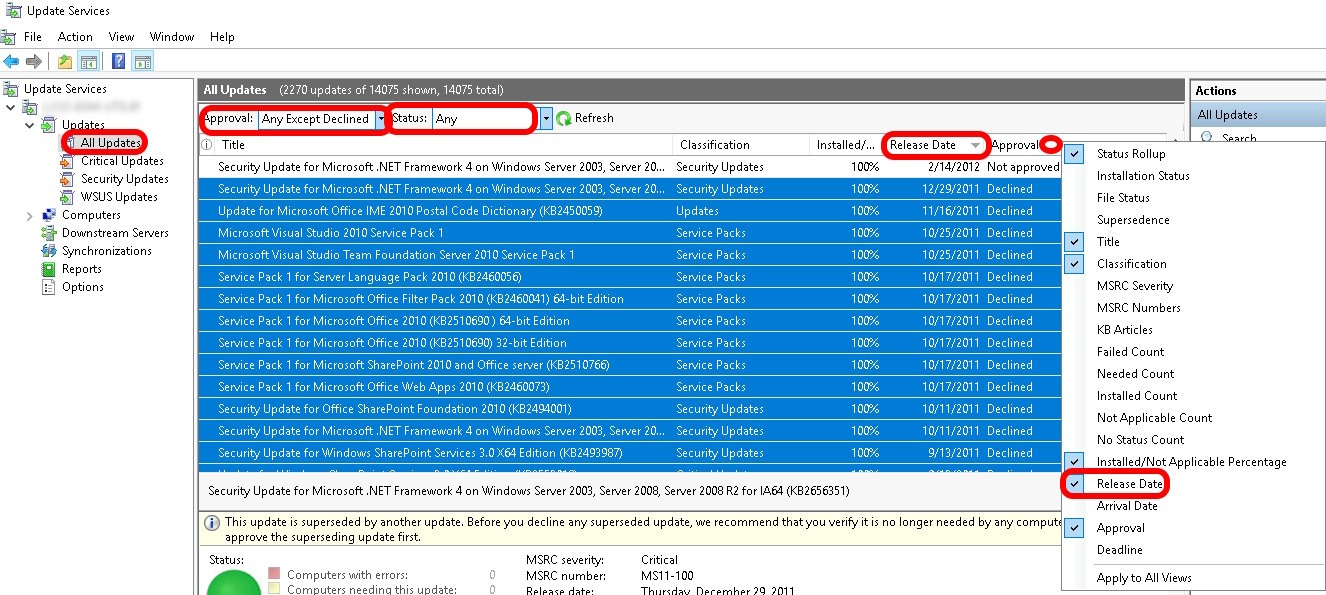This screenshot has height=595, width=1326.
Task: Select Downstream Servers icon in tree
Action: [x=50, y=233]
